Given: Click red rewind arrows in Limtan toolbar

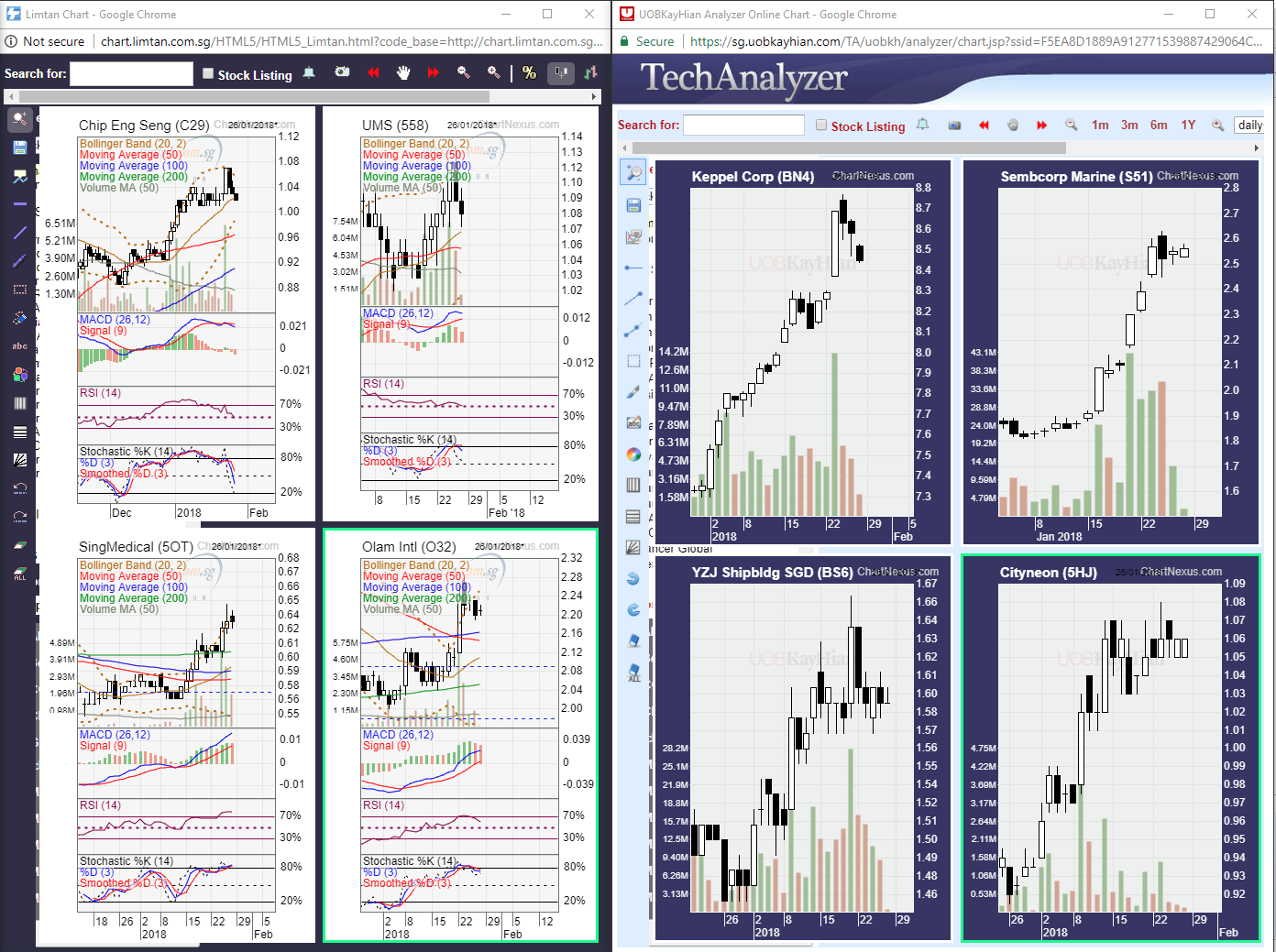Looking at the screenshot, I should pos(373,72).
